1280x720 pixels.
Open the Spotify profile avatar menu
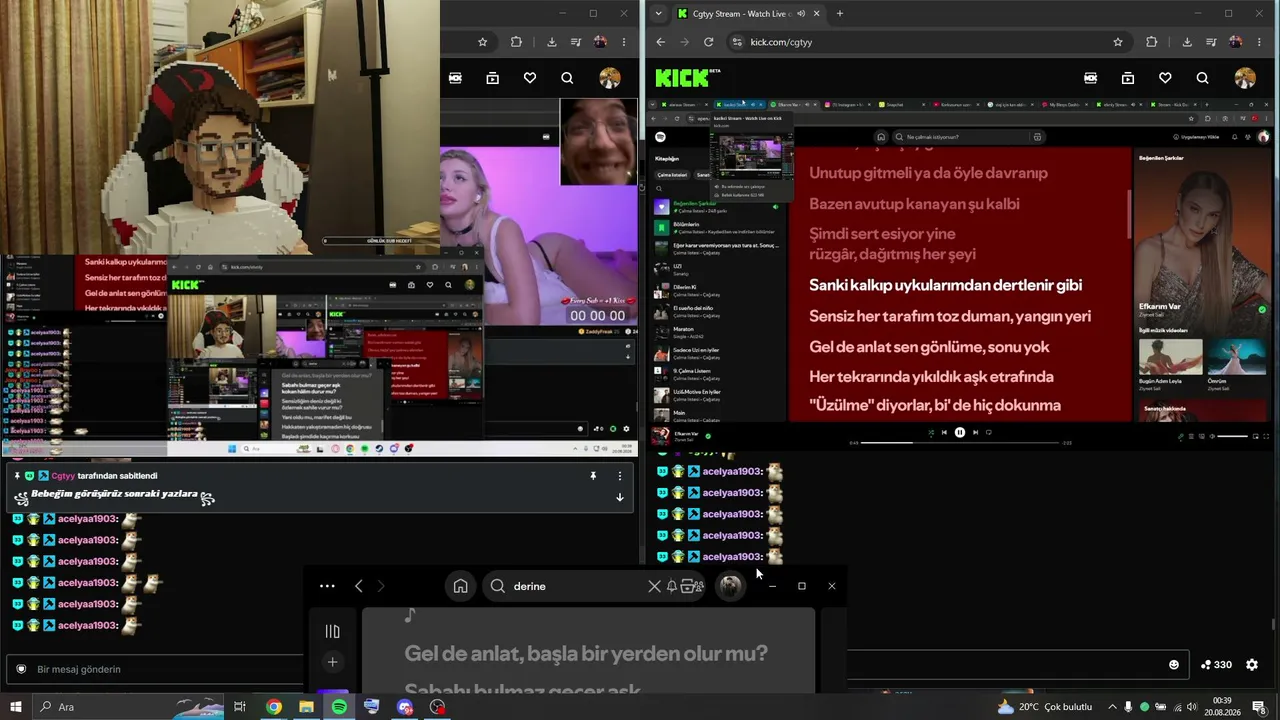[x=731, y=586]
